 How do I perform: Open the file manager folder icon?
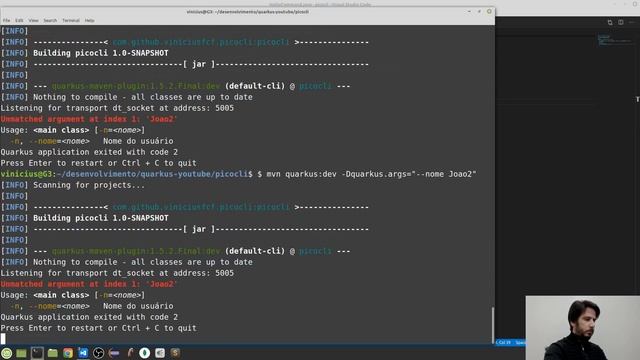(53, 353)
